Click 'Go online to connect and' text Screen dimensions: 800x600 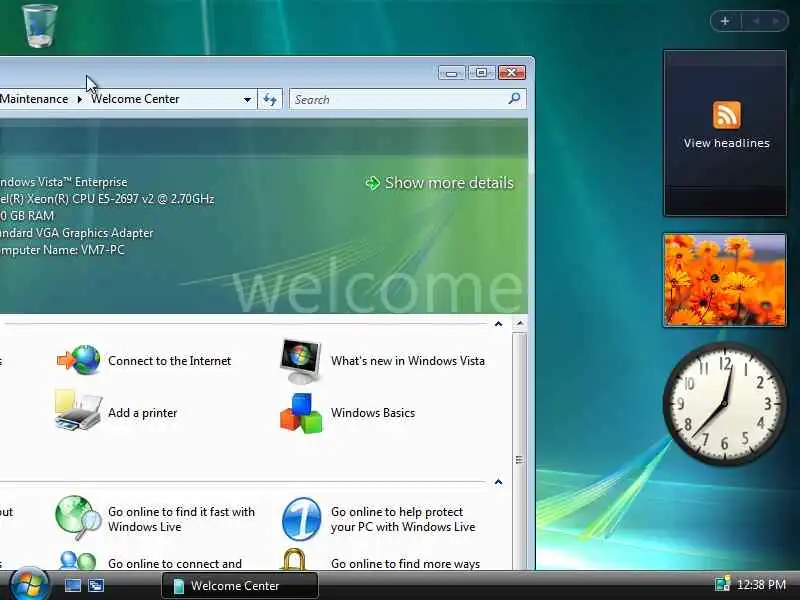click(175, 564)
